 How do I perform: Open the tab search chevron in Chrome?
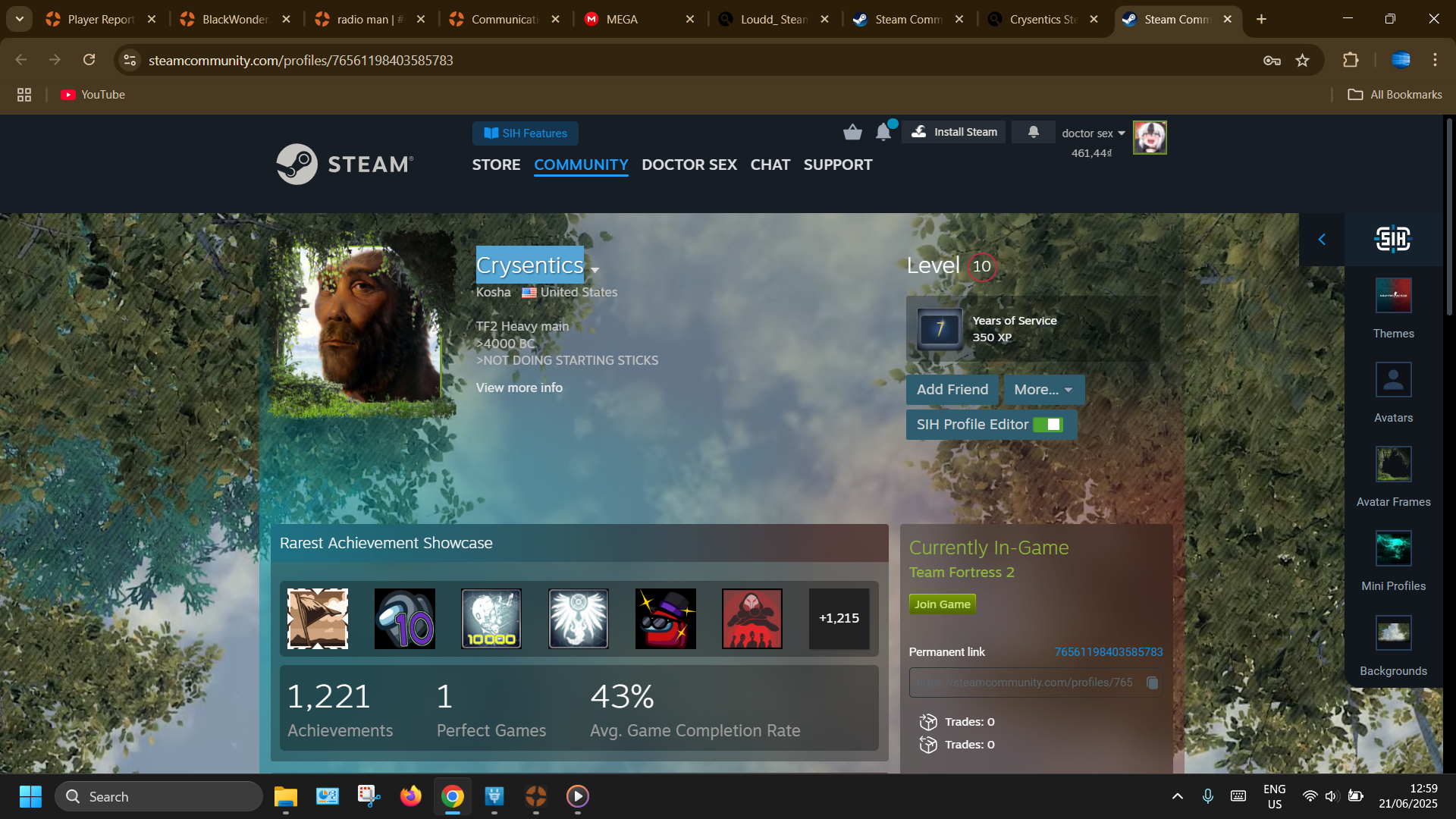click(x=20, y=19)
